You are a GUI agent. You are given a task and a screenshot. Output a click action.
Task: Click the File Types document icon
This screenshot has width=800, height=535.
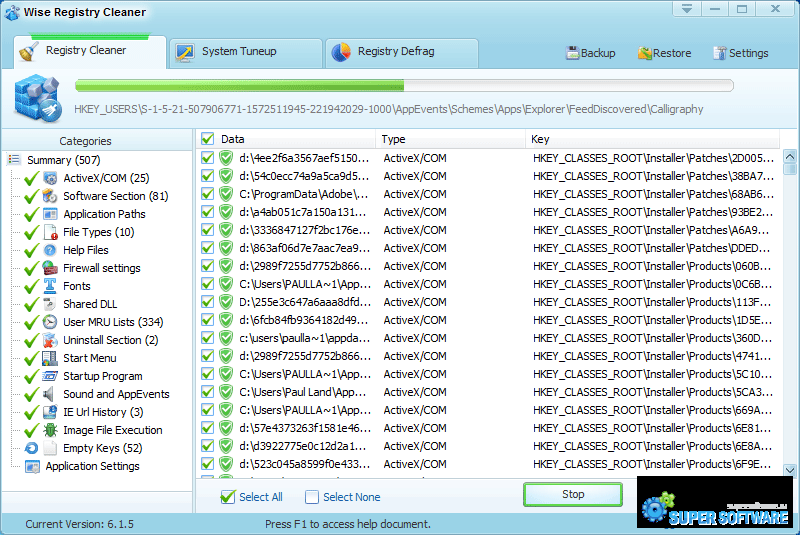click(x=50, y=232)
